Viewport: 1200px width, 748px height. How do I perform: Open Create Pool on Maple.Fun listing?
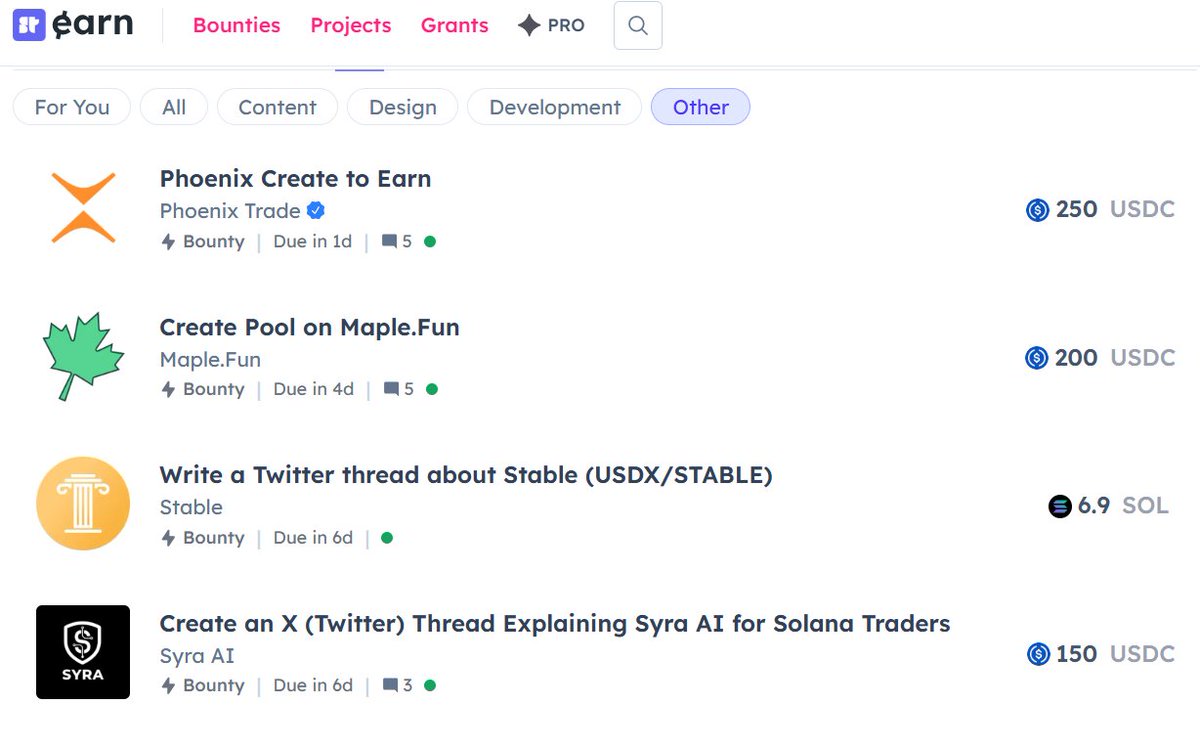(310, 327)
